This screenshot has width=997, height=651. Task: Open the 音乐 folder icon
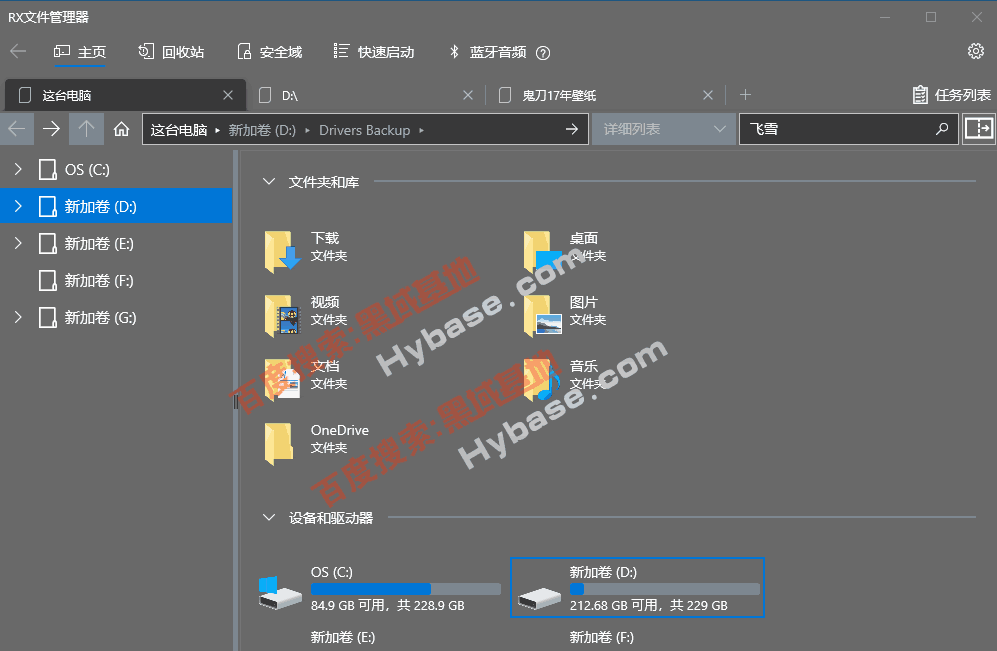[542, 379]
